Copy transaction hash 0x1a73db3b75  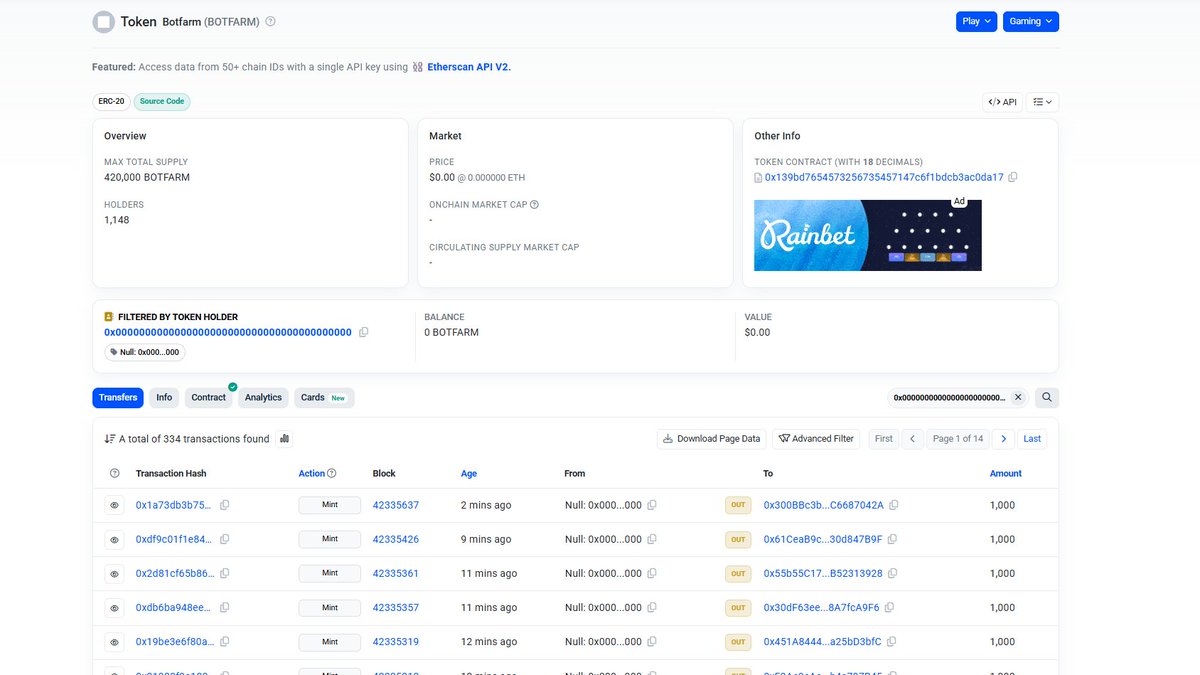click(224, 505)
